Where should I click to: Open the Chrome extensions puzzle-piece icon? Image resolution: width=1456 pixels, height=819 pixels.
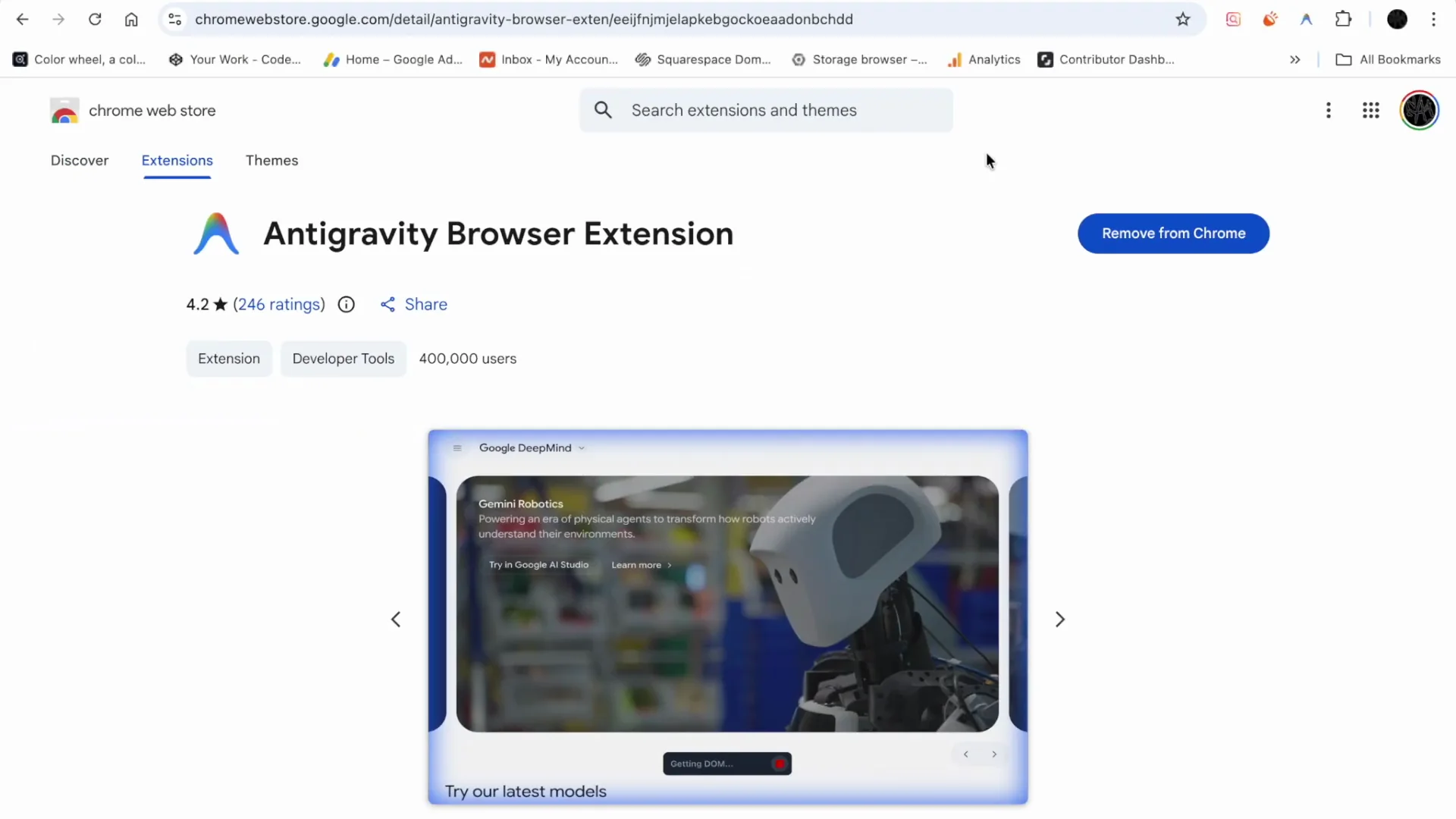[x=1344, y=19]
